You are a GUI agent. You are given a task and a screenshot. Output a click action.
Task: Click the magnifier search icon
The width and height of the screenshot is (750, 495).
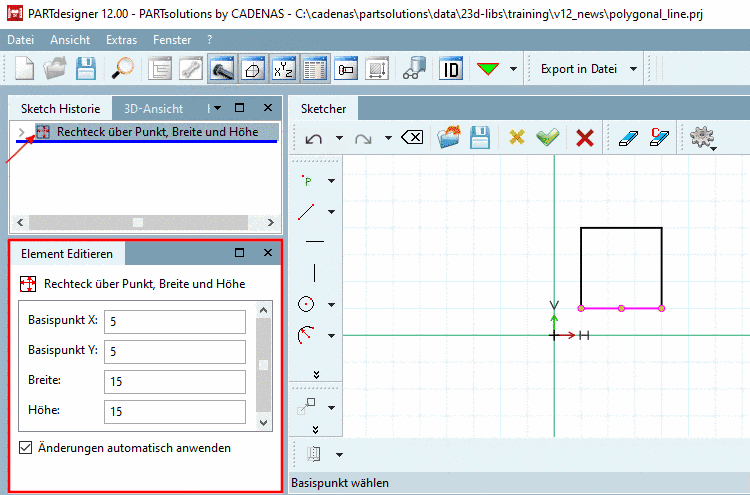click(x=123, y=69)
